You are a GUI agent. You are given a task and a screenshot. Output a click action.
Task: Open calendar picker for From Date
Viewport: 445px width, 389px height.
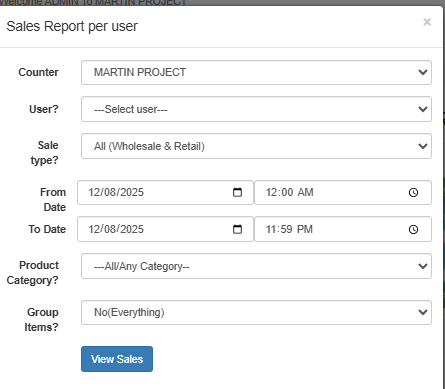click(237, 192)
